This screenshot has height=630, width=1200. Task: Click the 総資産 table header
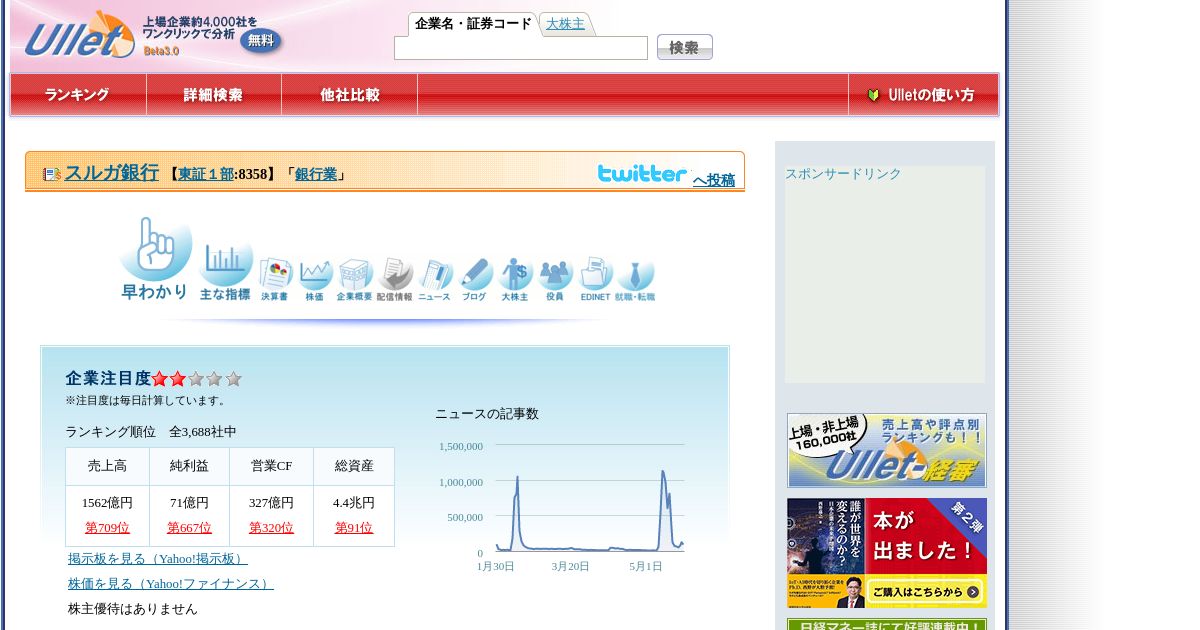(x=354, y=466)
